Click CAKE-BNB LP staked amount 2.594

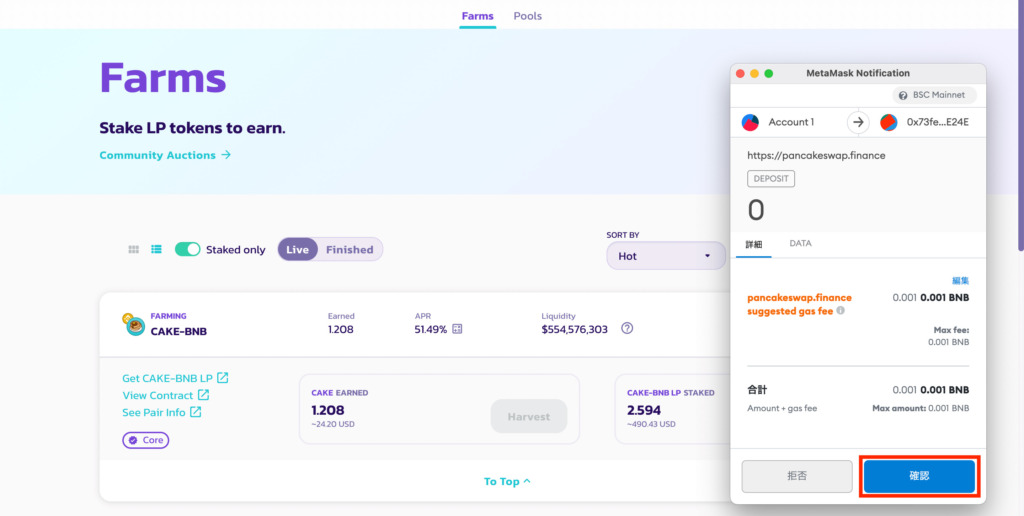[x=644, y=410]
